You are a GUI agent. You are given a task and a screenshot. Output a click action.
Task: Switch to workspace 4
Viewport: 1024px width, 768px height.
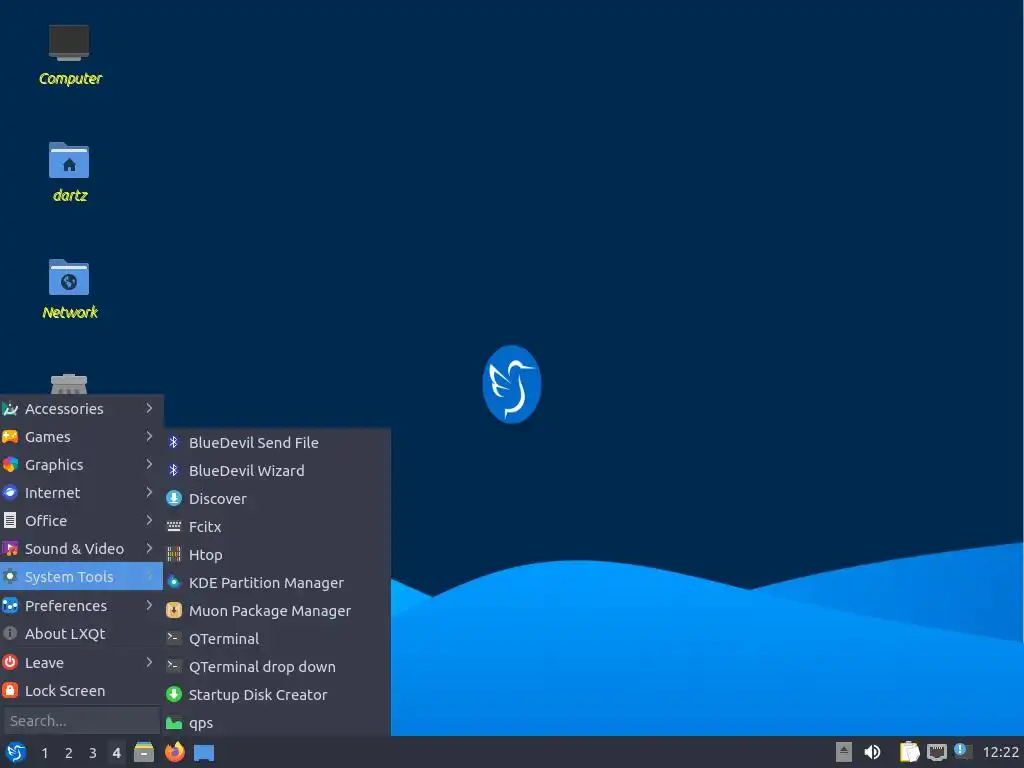coord(117,753)
